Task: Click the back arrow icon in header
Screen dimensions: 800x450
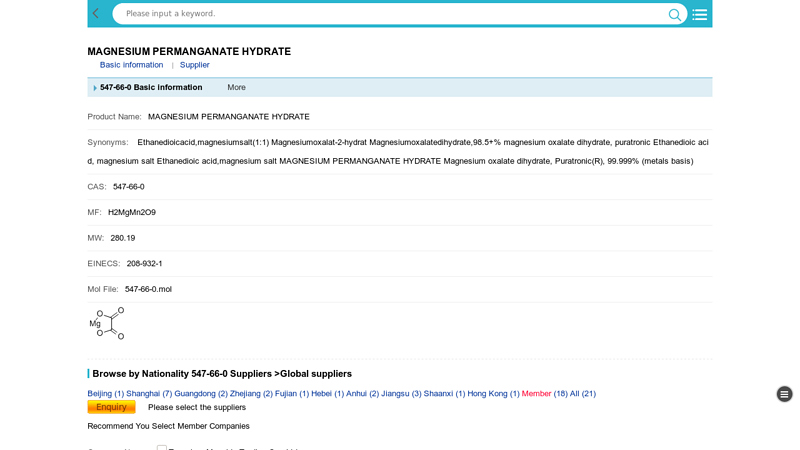Action: click(x=96, y=13)
